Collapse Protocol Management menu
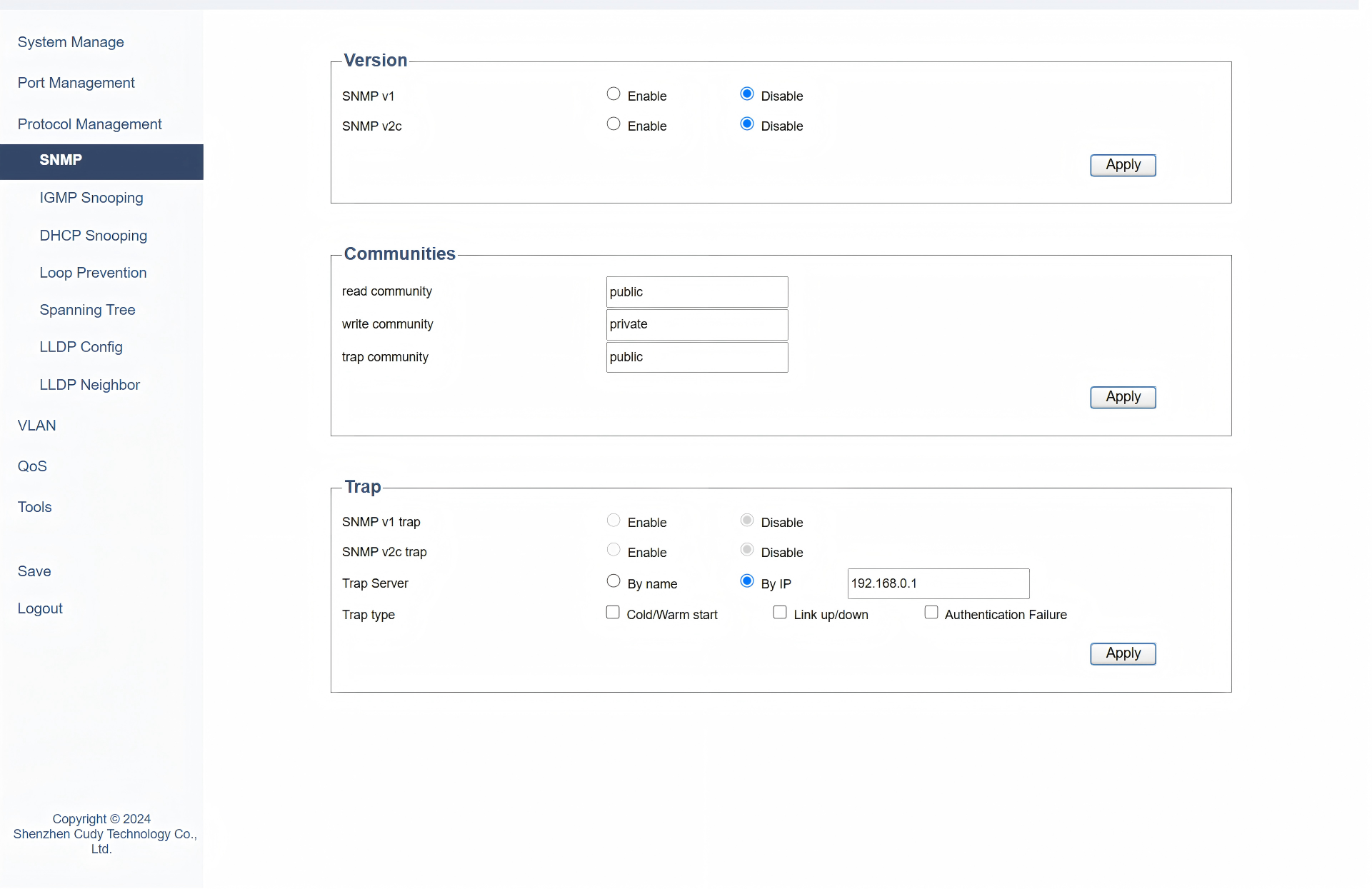1372x889 pixels. (89, 124)
